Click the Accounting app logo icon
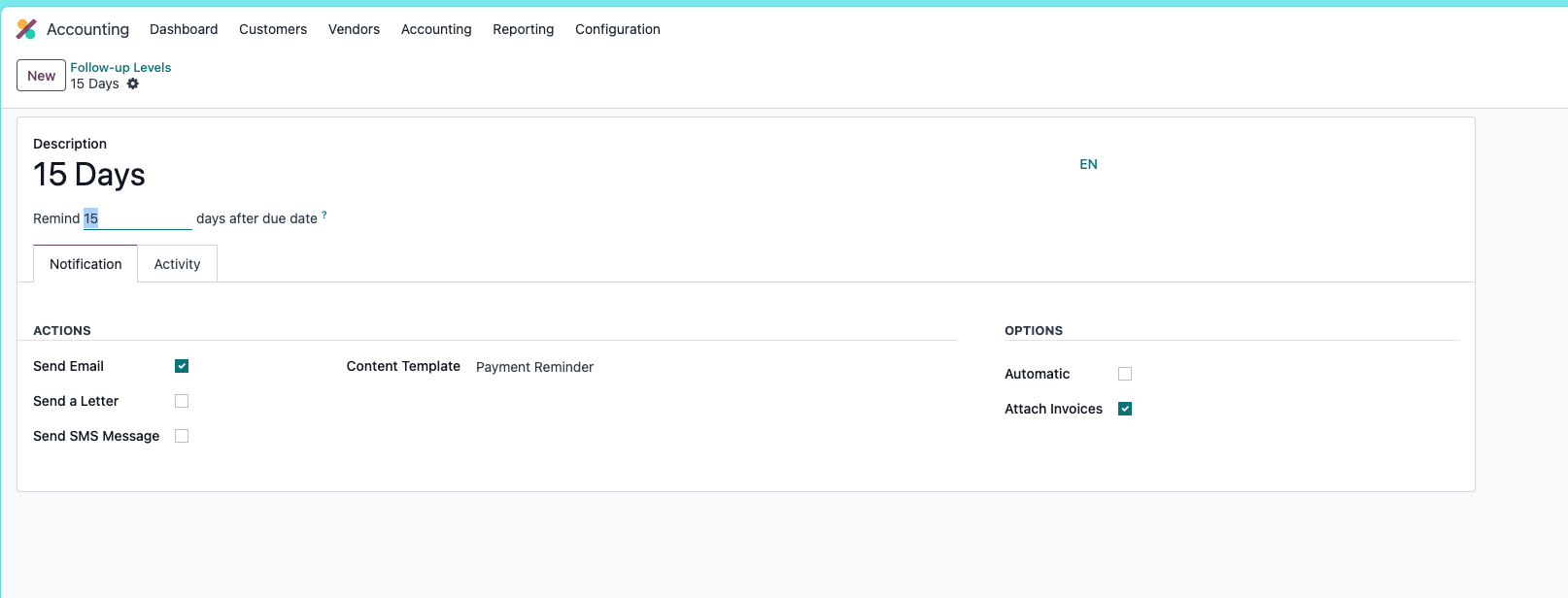The width and height of the screenshot is (1568, 598). 26,29
